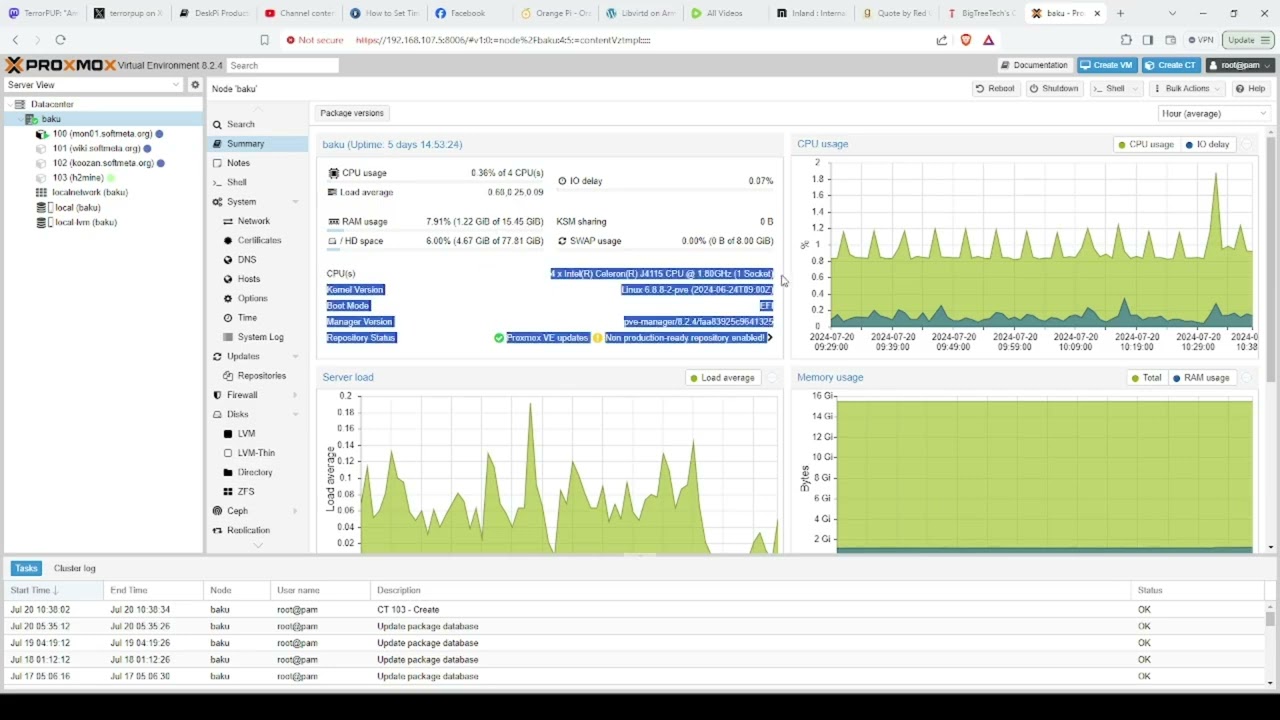
Task: Toggle the IO delay legend entry
Action: (x=1207, y=144)
